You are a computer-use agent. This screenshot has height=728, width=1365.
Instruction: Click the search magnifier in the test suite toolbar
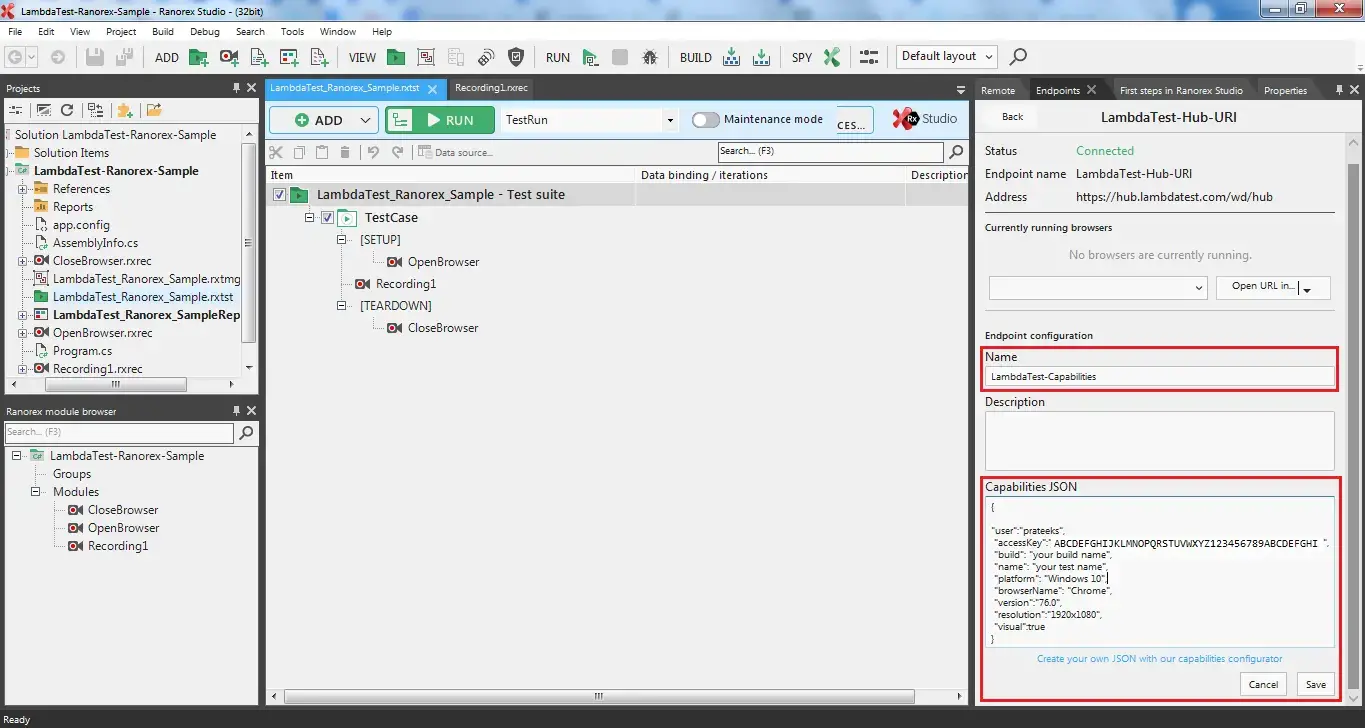coord(955,152)
